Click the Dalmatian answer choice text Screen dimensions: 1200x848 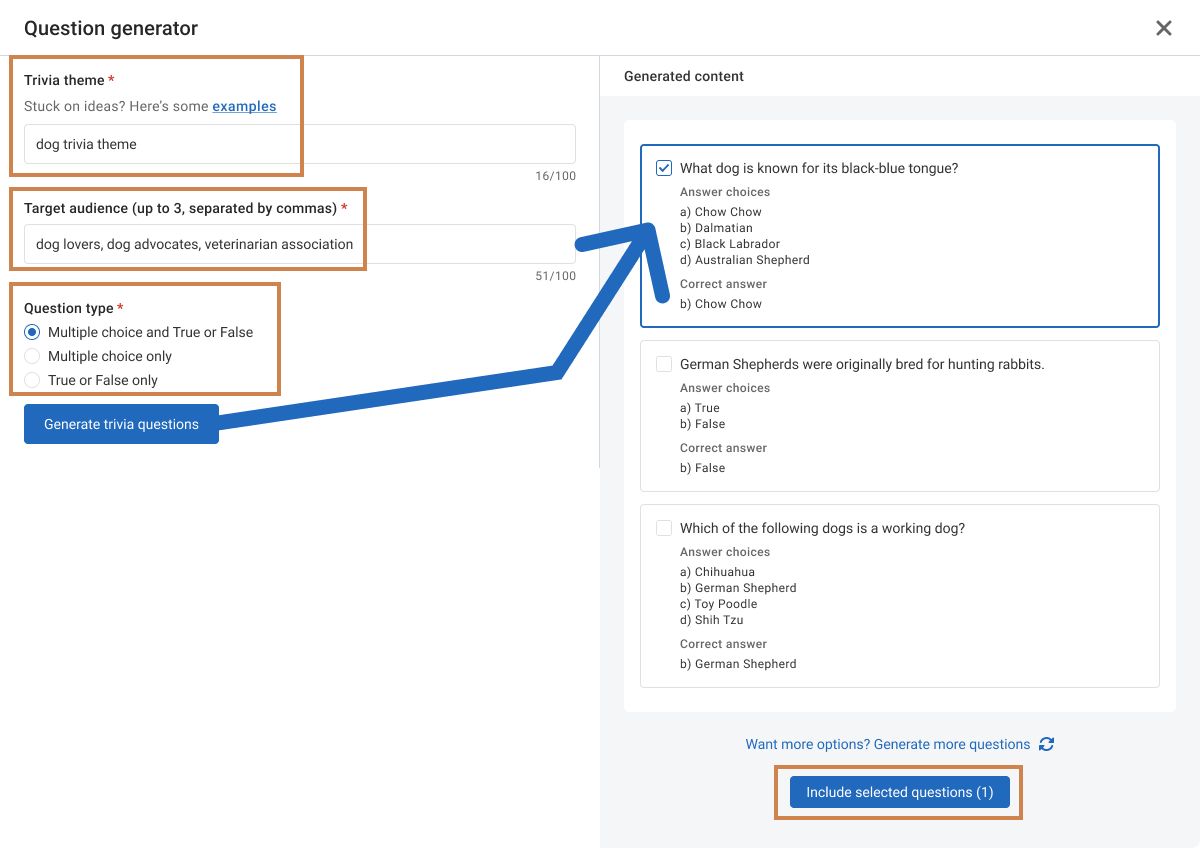(723, 228)
